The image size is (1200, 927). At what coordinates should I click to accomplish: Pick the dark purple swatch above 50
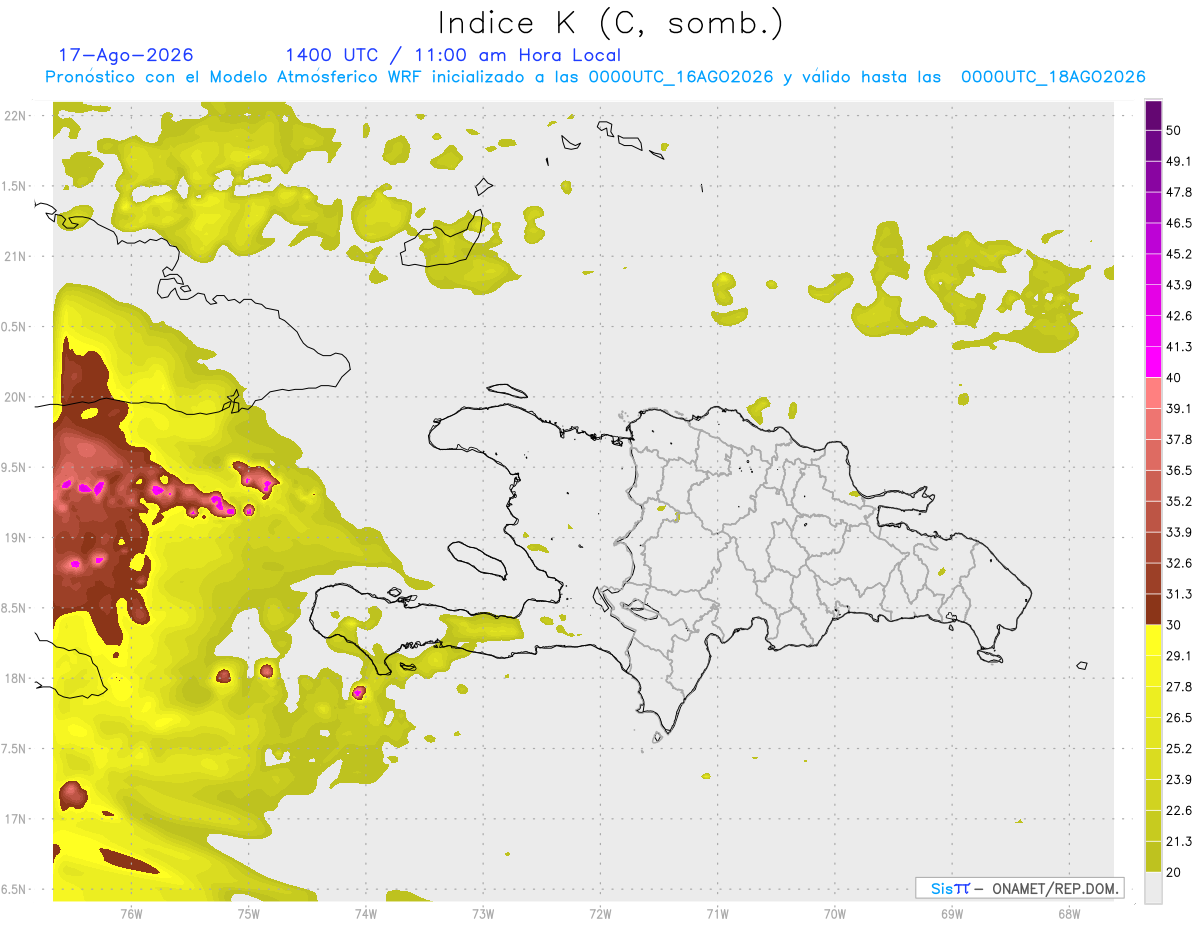pos(1154,116)
